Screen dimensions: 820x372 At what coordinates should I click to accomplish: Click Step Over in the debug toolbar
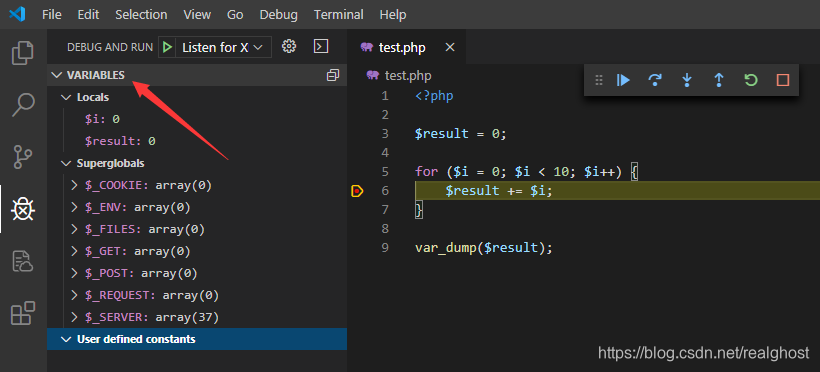click(x=655, y=80)
